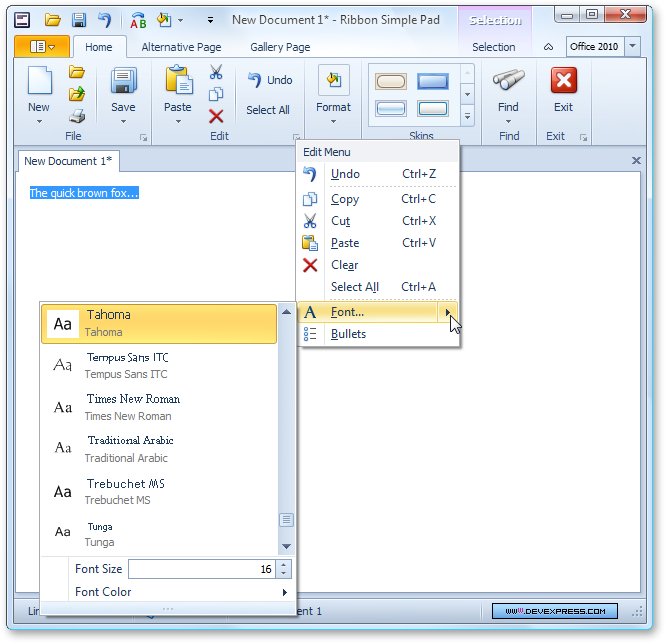Expand the Format button dropdown arrow
This screenshot has height=644, width=666.
click(333, 121)
